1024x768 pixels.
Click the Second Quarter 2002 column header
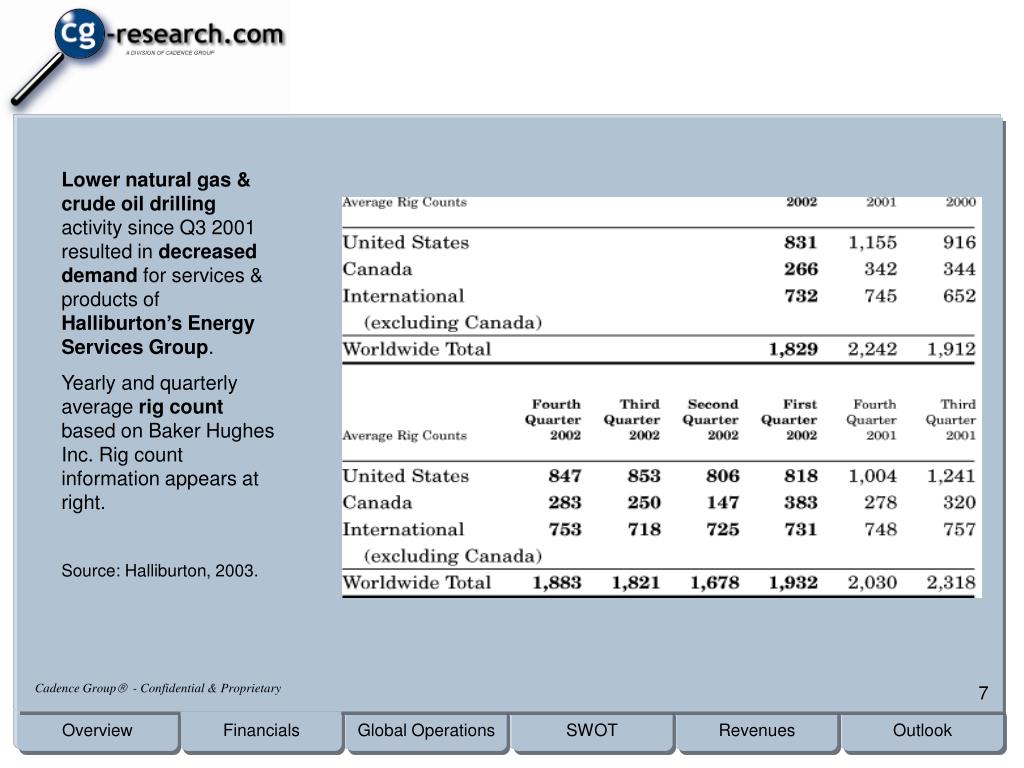[x=711, y=420]
